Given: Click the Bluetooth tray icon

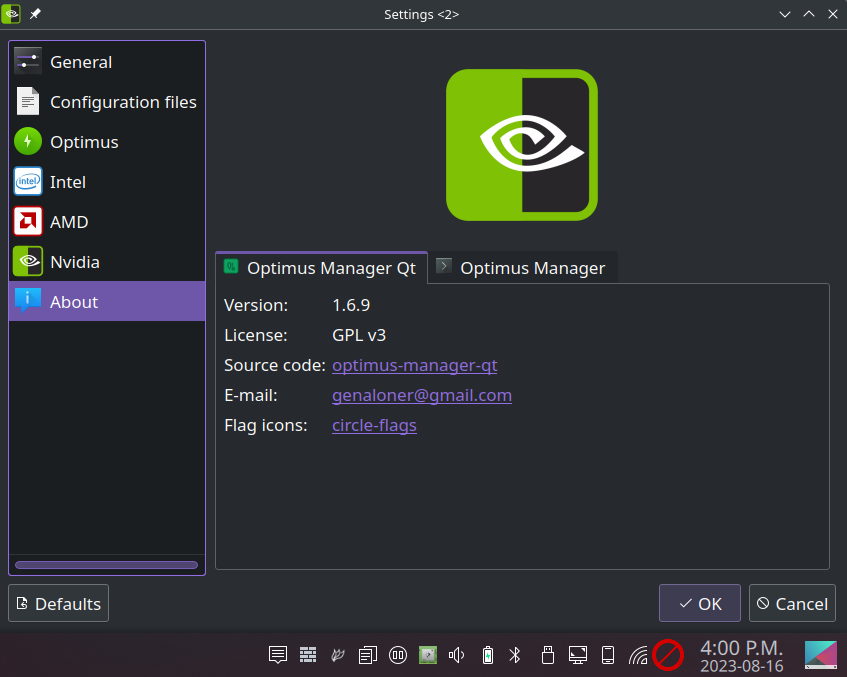Looking at the screenshot, I should coord(515,655).
